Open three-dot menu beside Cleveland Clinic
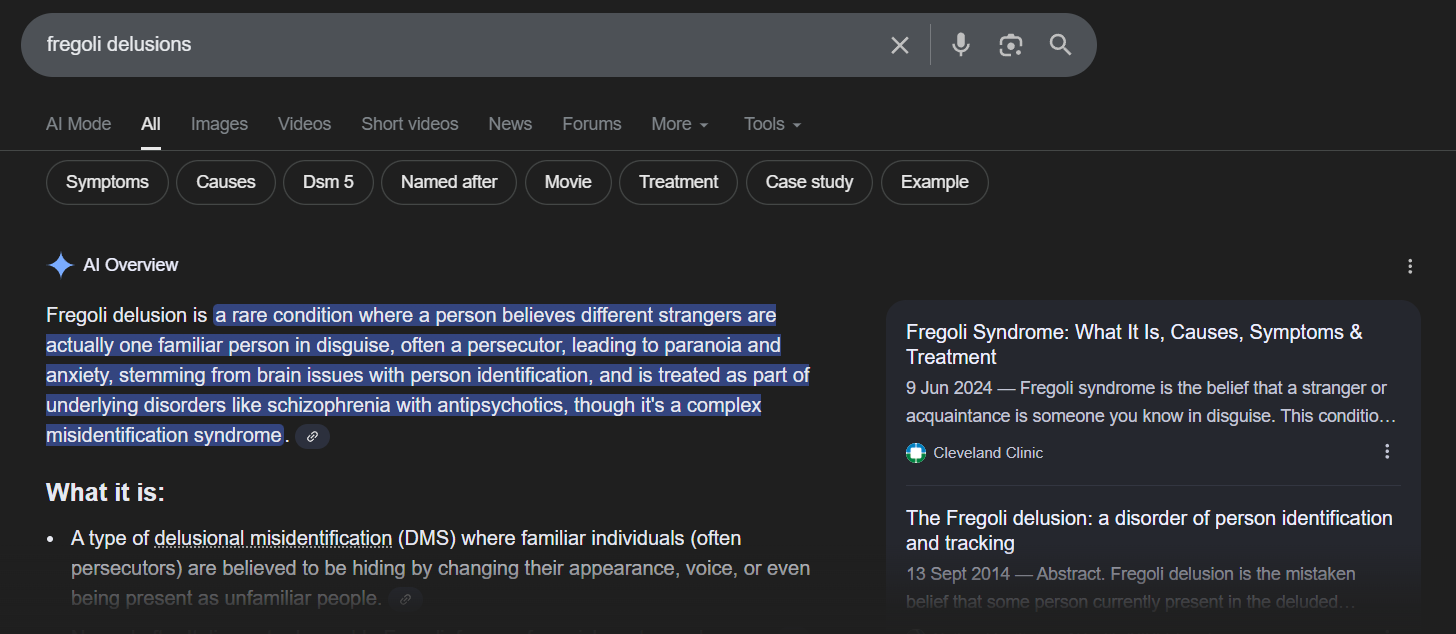 (1387, 452)
